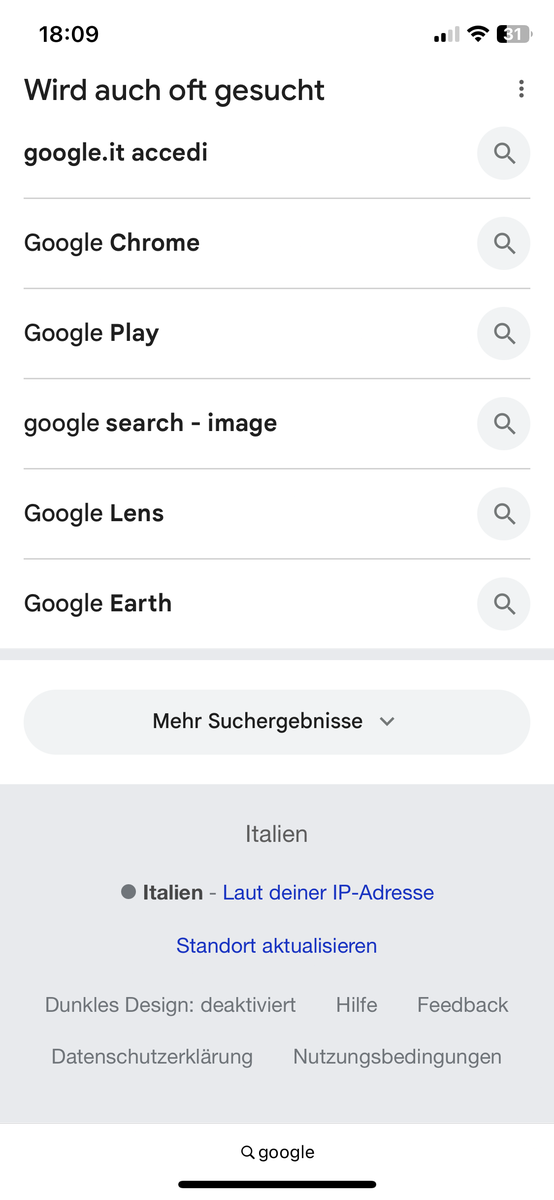Tap search icon beside Google Chrome
554x1200 pixels.
[504, 243]
